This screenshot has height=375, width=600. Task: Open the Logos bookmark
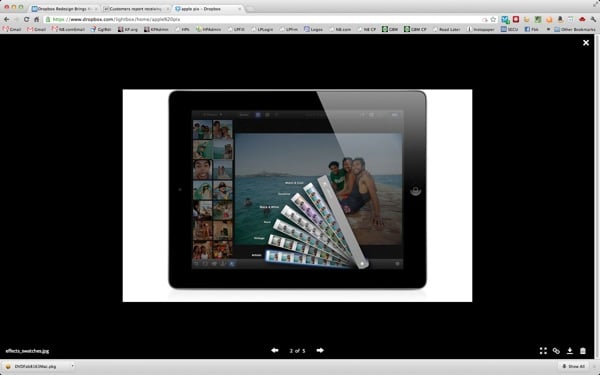[313, 29]
